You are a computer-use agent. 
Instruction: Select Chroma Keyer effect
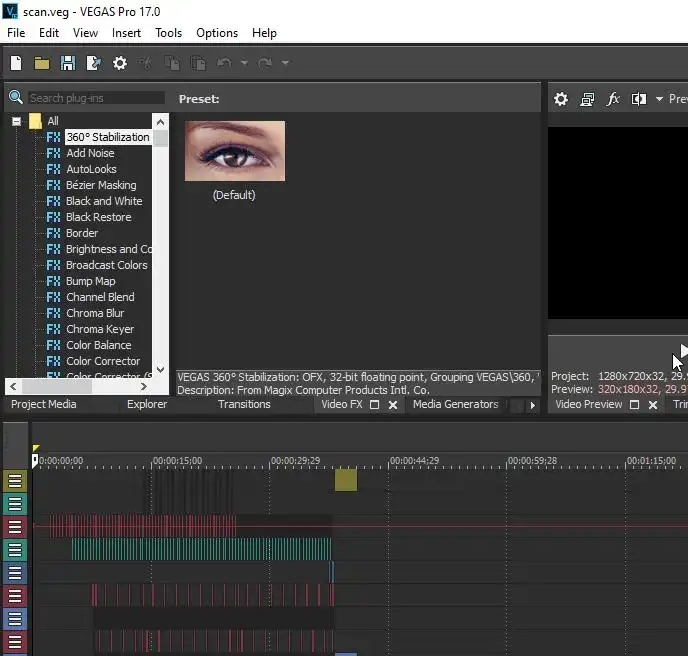tap(100, 329)
